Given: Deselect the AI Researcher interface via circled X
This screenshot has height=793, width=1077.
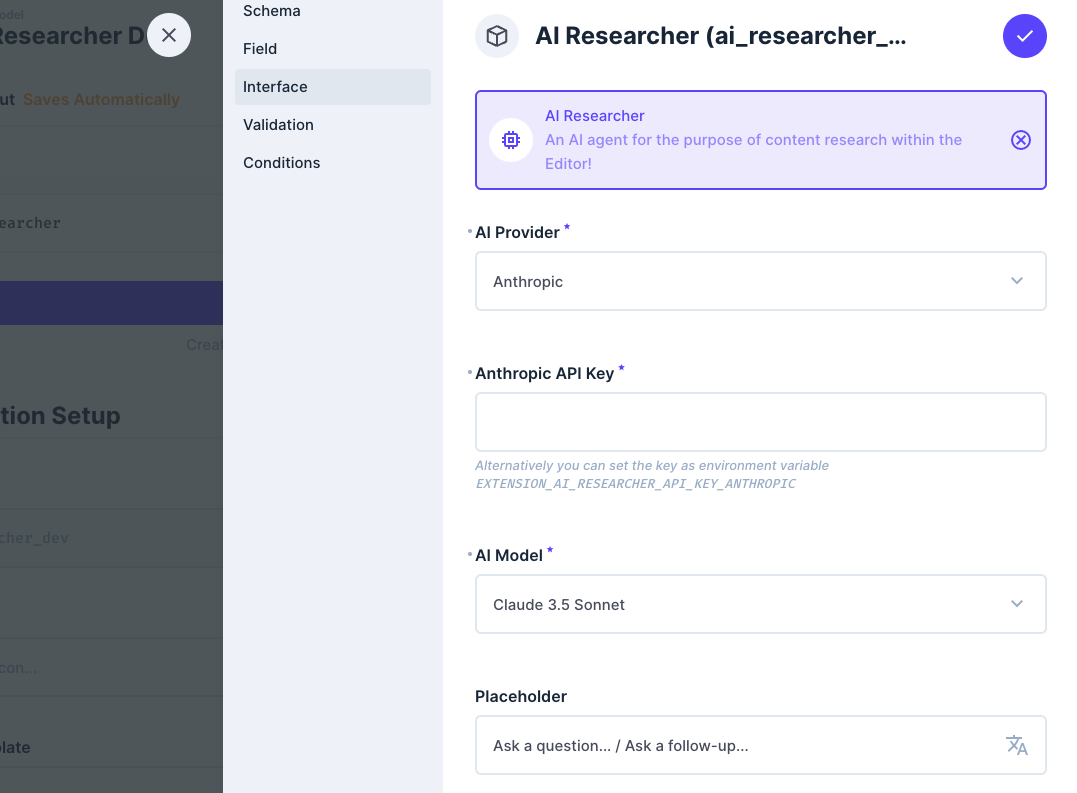Looking at the screenshot, I should click(1021, 140).
